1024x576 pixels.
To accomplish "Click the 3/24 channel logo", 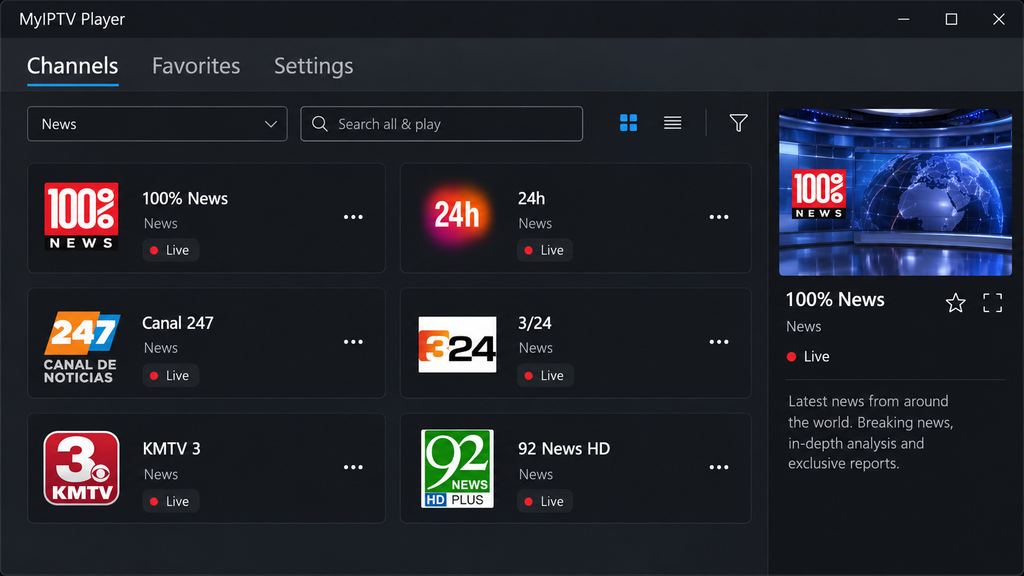I will point(457,345).
